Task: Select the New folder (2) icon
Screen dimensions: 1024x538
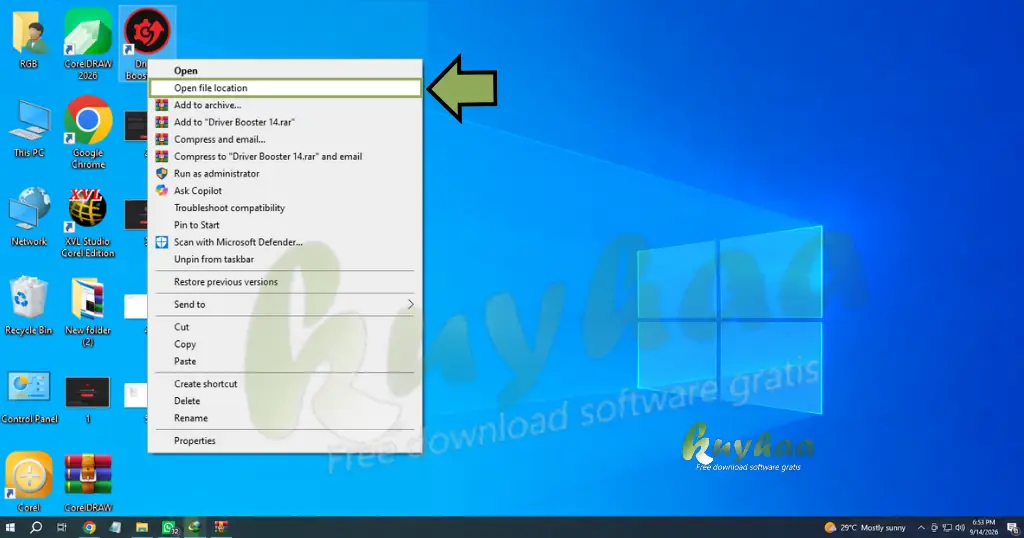Action: [88, 311]
